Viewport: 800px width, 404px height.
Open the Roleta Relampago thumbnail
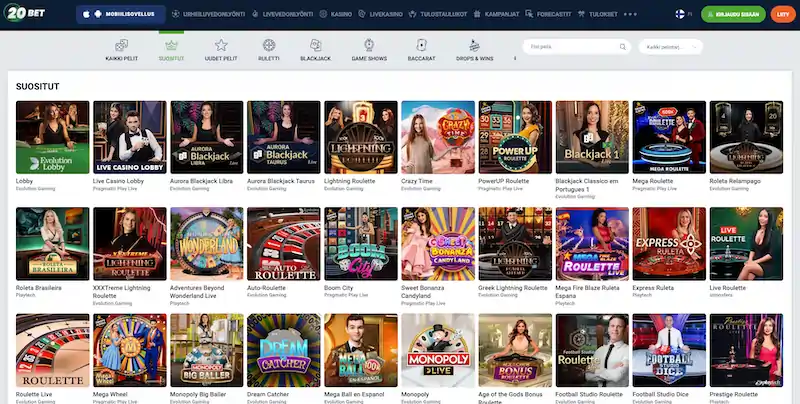746,137
